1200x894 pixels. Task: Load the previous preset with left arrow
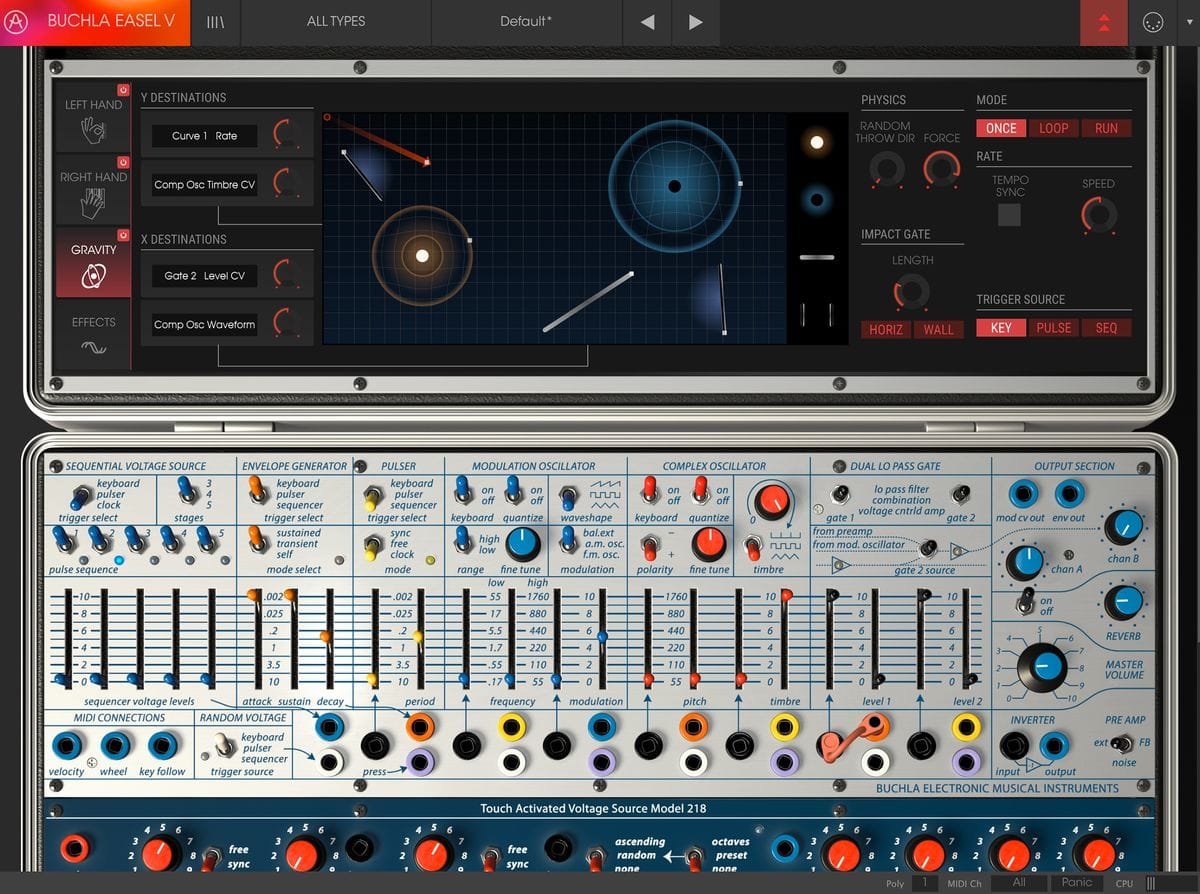[648, 22]
